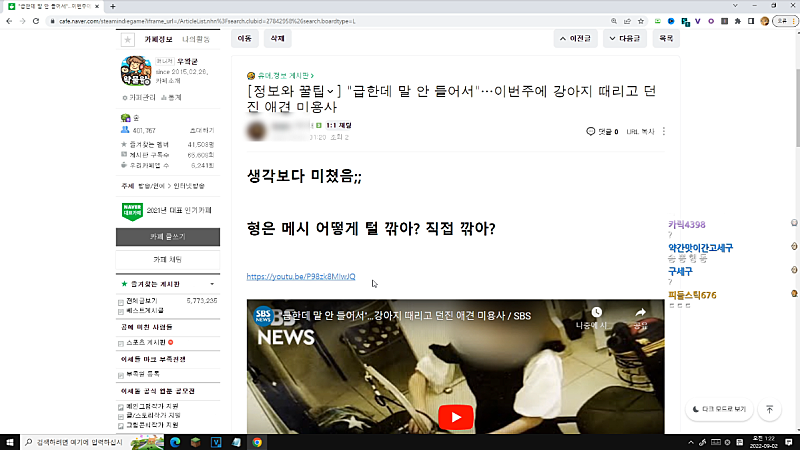
Task: Click the cafe favorite star icon
Action: [128, 39]
